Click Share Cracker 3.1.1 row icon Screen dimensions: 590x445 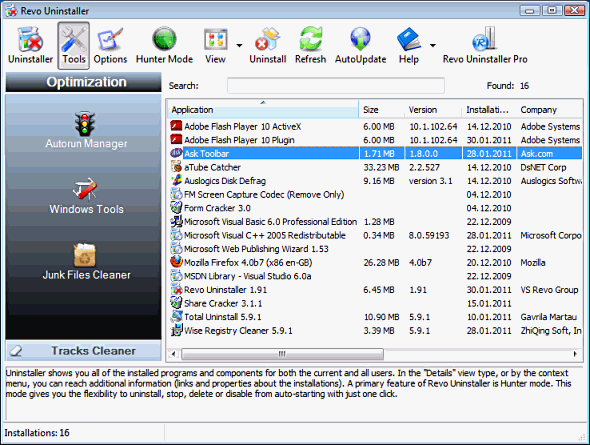[x=176, y=303]
